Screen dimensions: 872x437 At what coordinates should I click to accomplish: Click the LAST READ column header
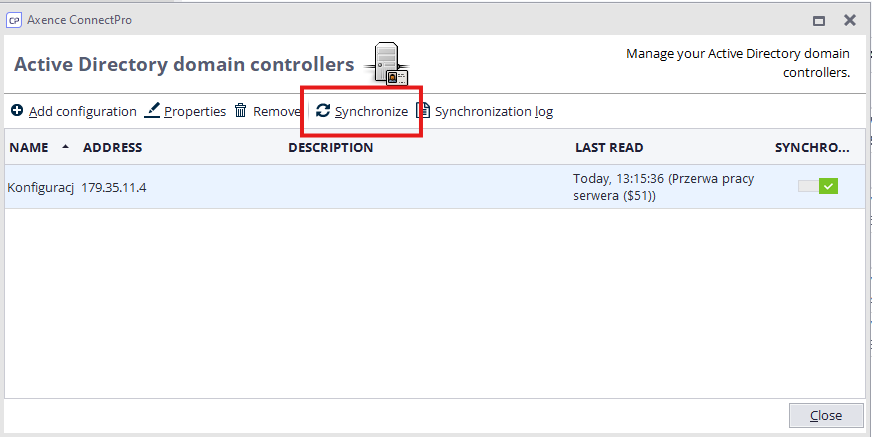point(609,148)
